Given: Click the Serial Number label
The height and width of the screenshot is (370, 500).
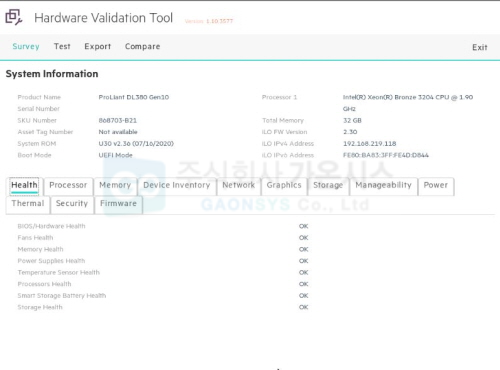Looking at the screenshot, I should 39,109.
